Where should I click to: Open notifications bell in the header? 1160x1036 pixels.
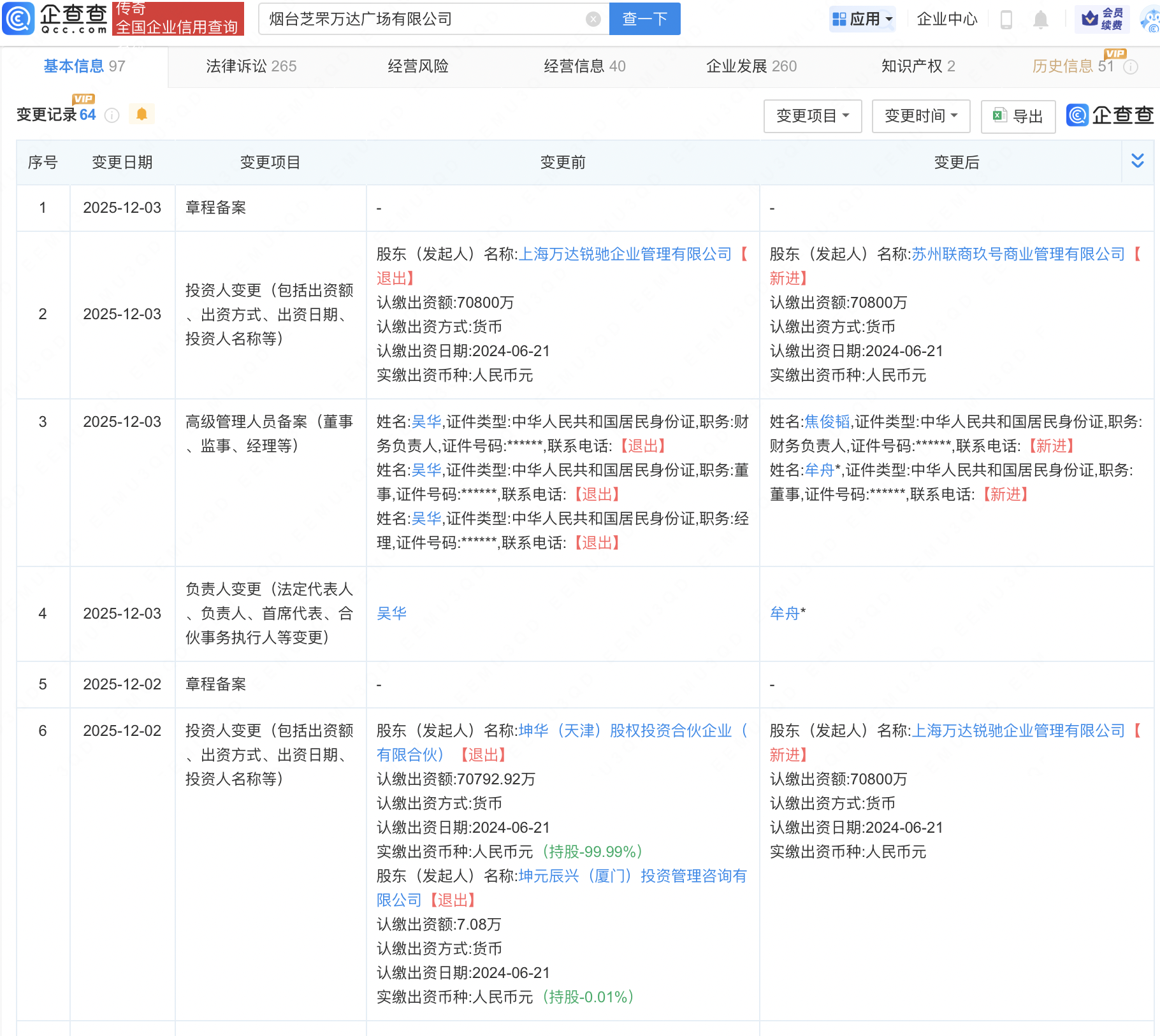(x=1040, y=20)
